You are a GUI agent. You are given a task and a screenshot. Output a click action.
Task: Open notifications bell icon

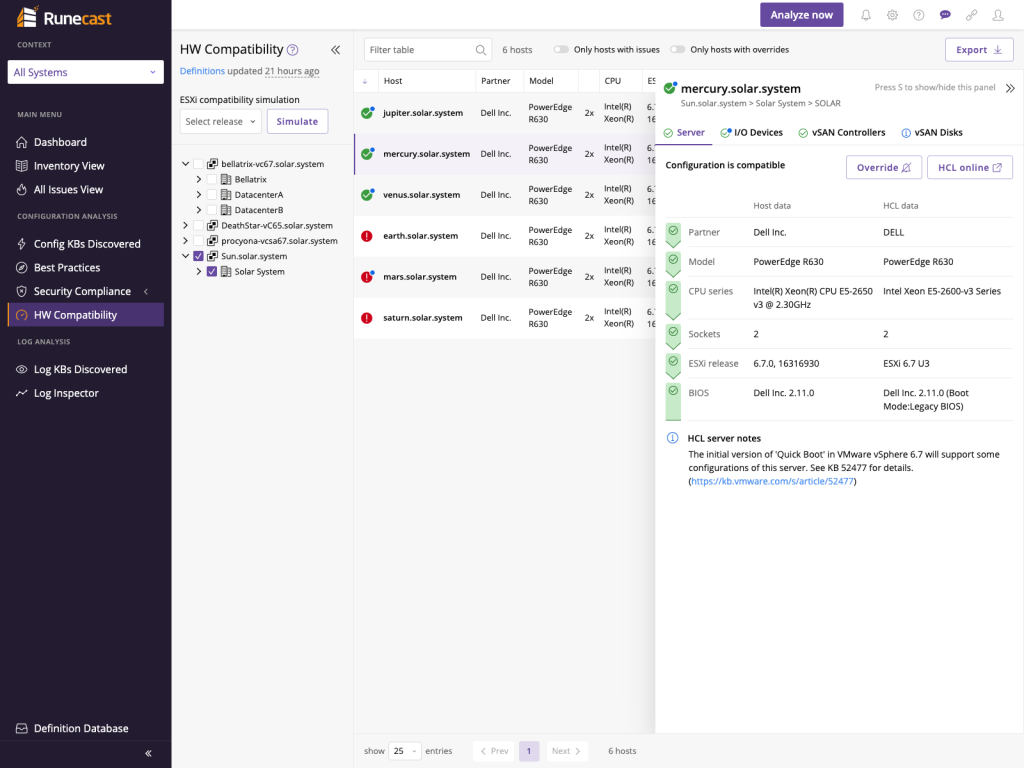(866, 15)
